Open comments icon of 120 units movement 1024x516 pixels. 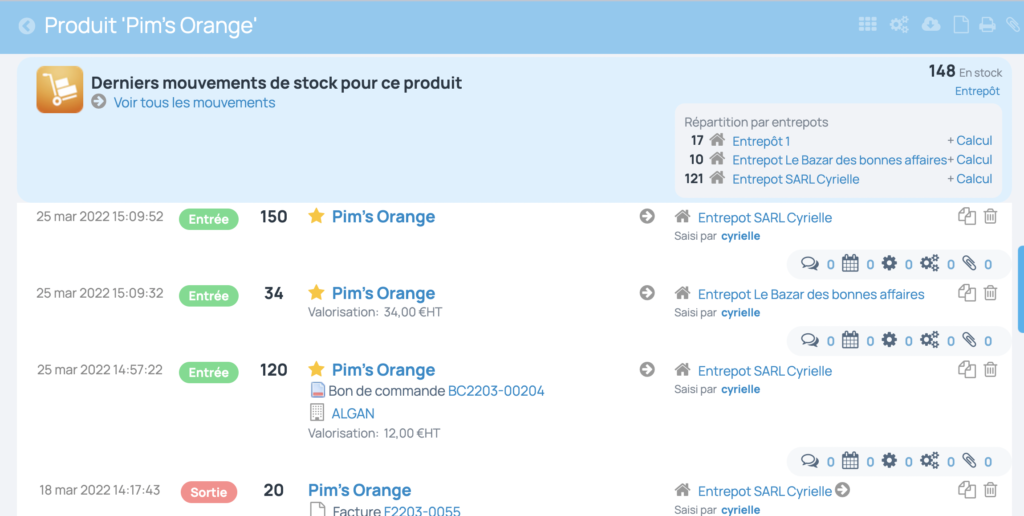810,461
